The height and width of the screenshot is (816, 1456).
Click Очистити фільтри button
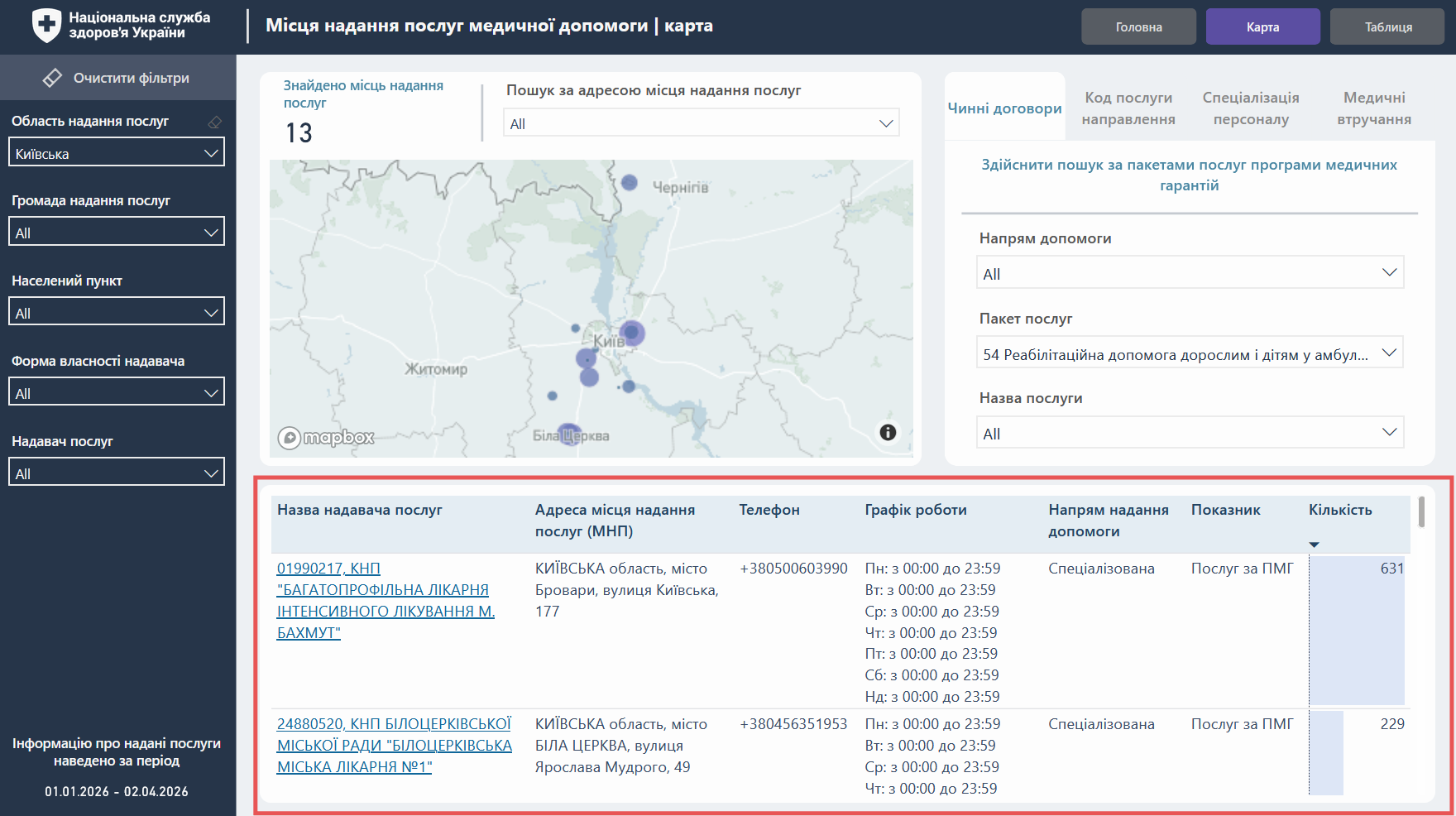point(117,78)
